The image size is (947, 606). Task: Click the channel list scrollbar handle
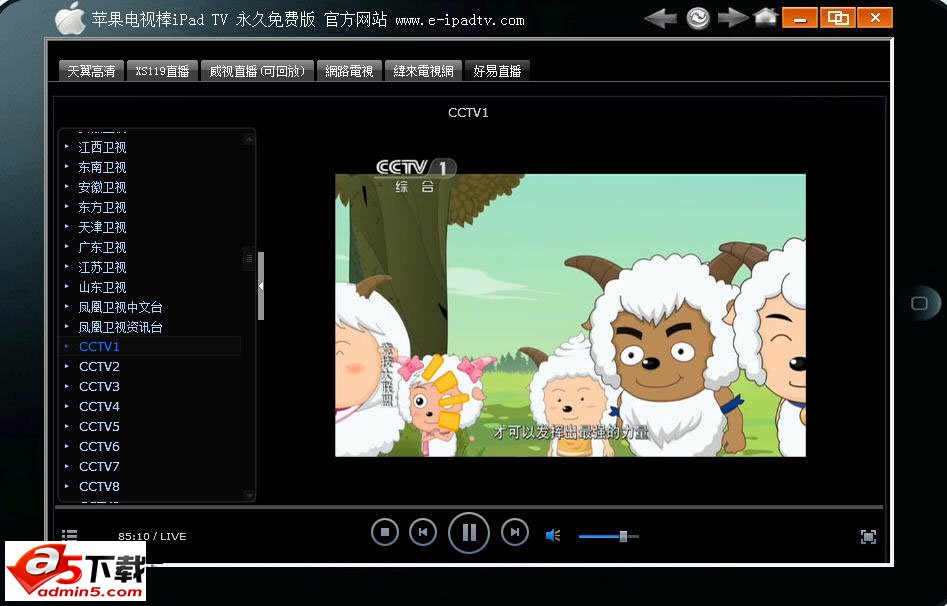click(249, 258)
